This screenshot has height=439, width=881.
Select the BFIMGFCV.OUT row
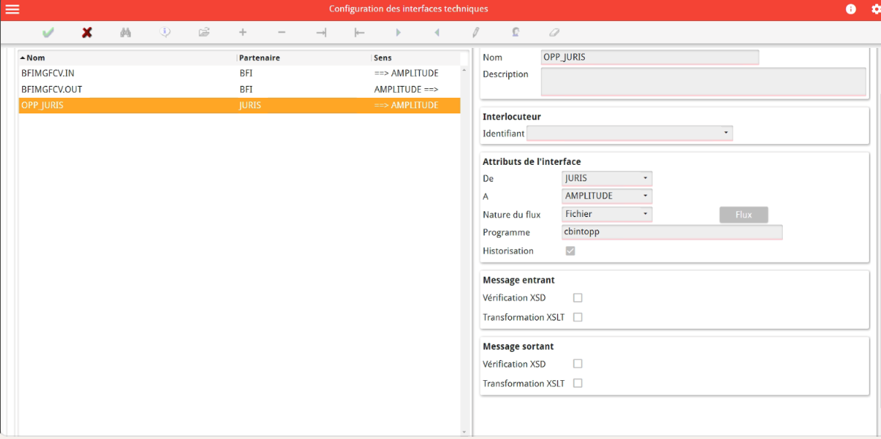point(52,89)
